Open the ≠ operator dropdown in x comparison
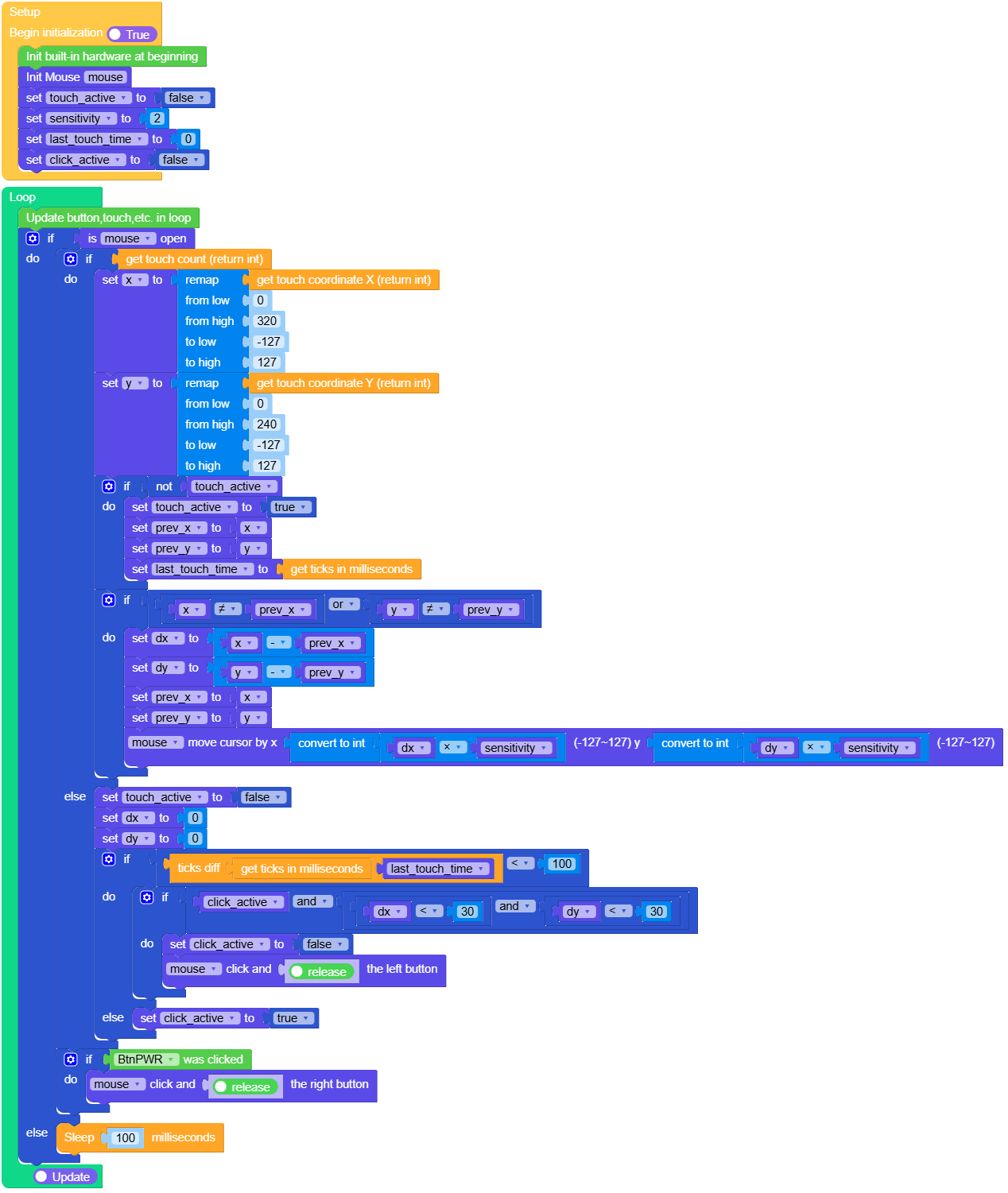This screenshot has width=1008, height=1193. point(228,609)
